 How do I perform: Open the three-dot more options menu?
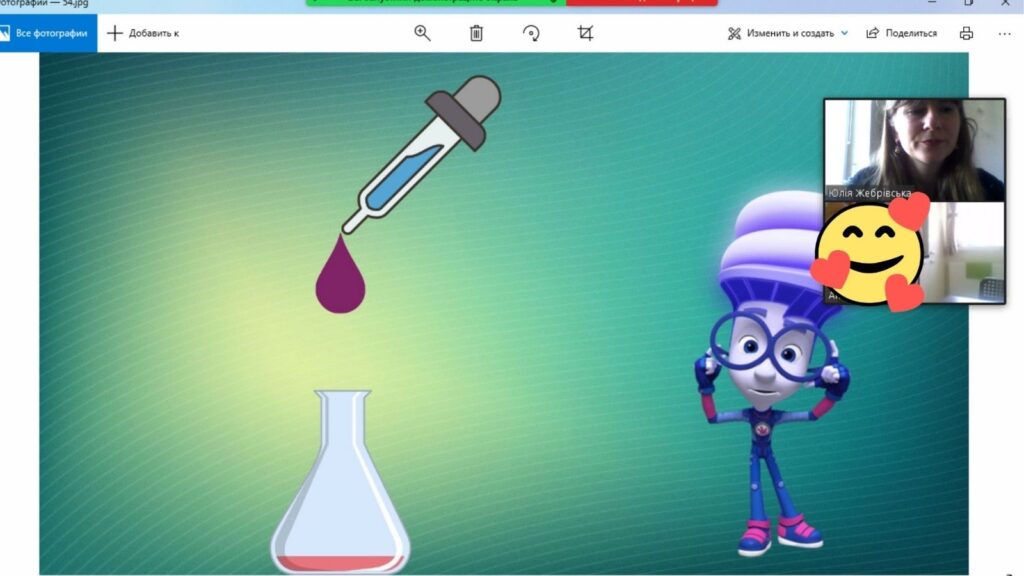pyautogui.click(x=1004, y=33)
